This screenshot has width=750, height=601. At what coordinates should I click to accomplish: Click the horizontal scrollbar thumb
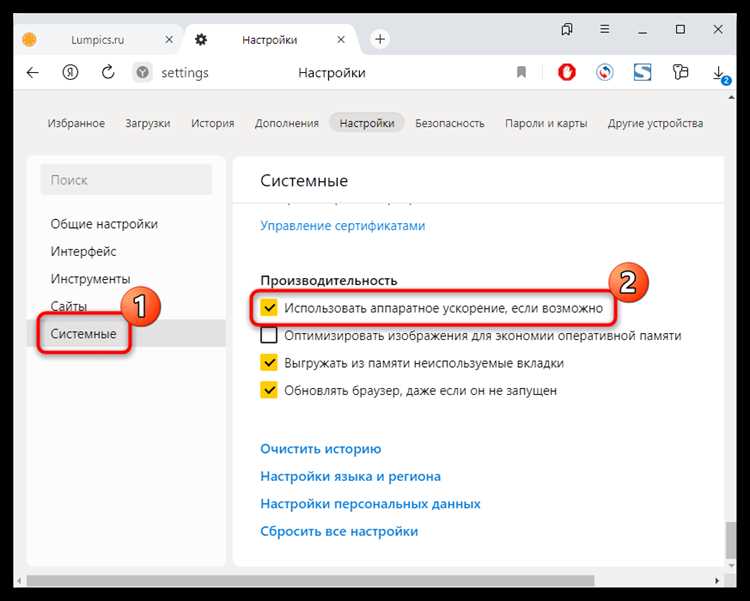310,581
